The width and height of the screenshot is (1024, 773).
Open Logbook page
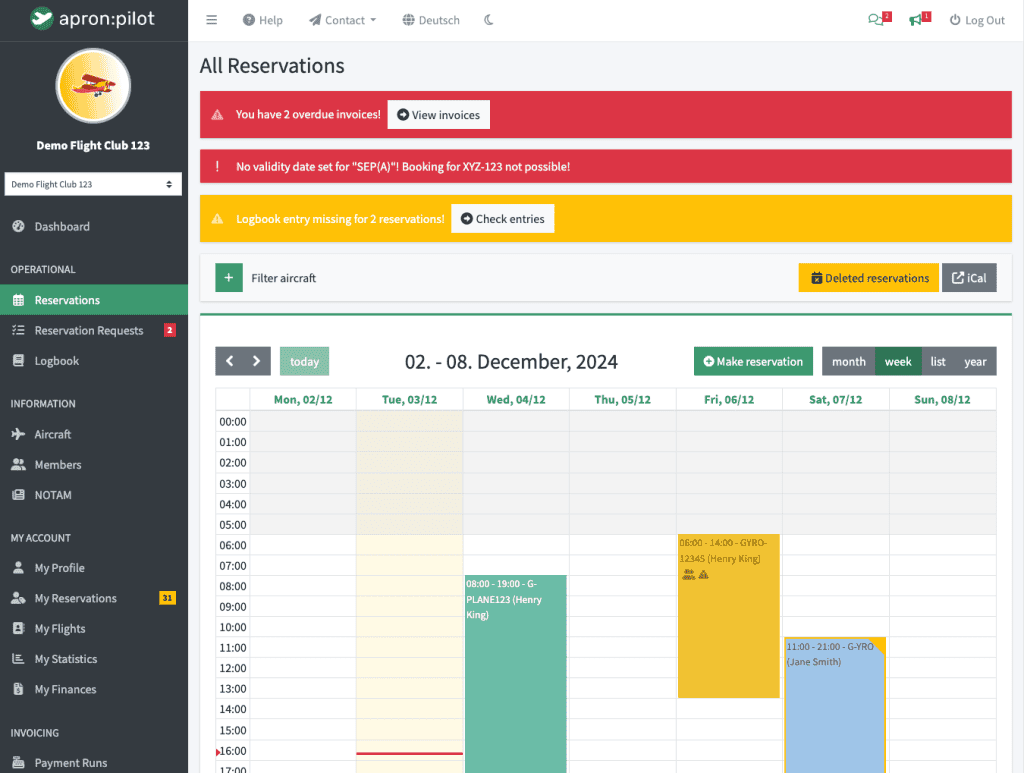coord(94,361)
